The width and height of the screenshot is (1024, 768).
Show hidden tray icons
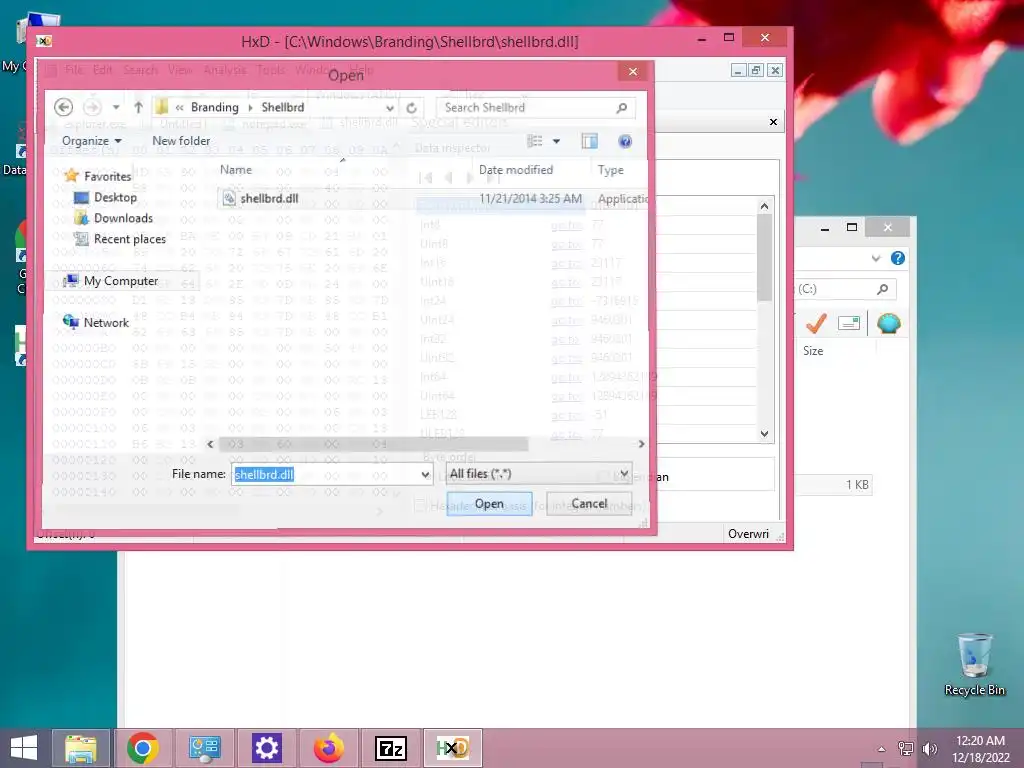pos(882,749)
